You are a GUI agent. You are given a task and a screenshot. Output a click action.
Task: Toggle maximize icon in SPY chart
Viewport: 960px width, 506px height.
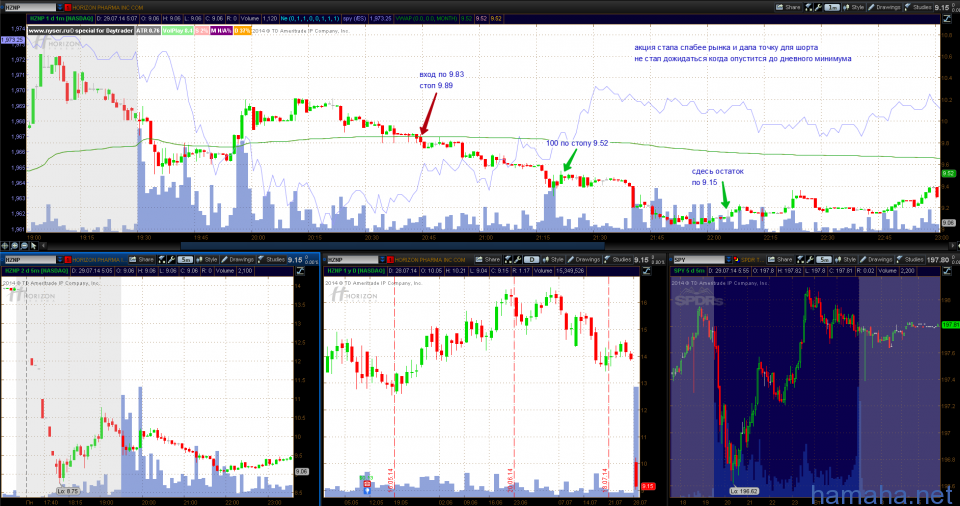(947, 271)
